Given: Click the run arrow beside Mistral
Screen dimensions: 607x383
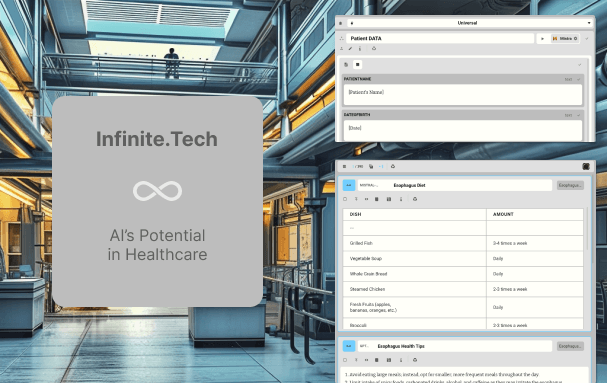Looking at the screenshot, I should pyautogui.click(x=542, y=39).
